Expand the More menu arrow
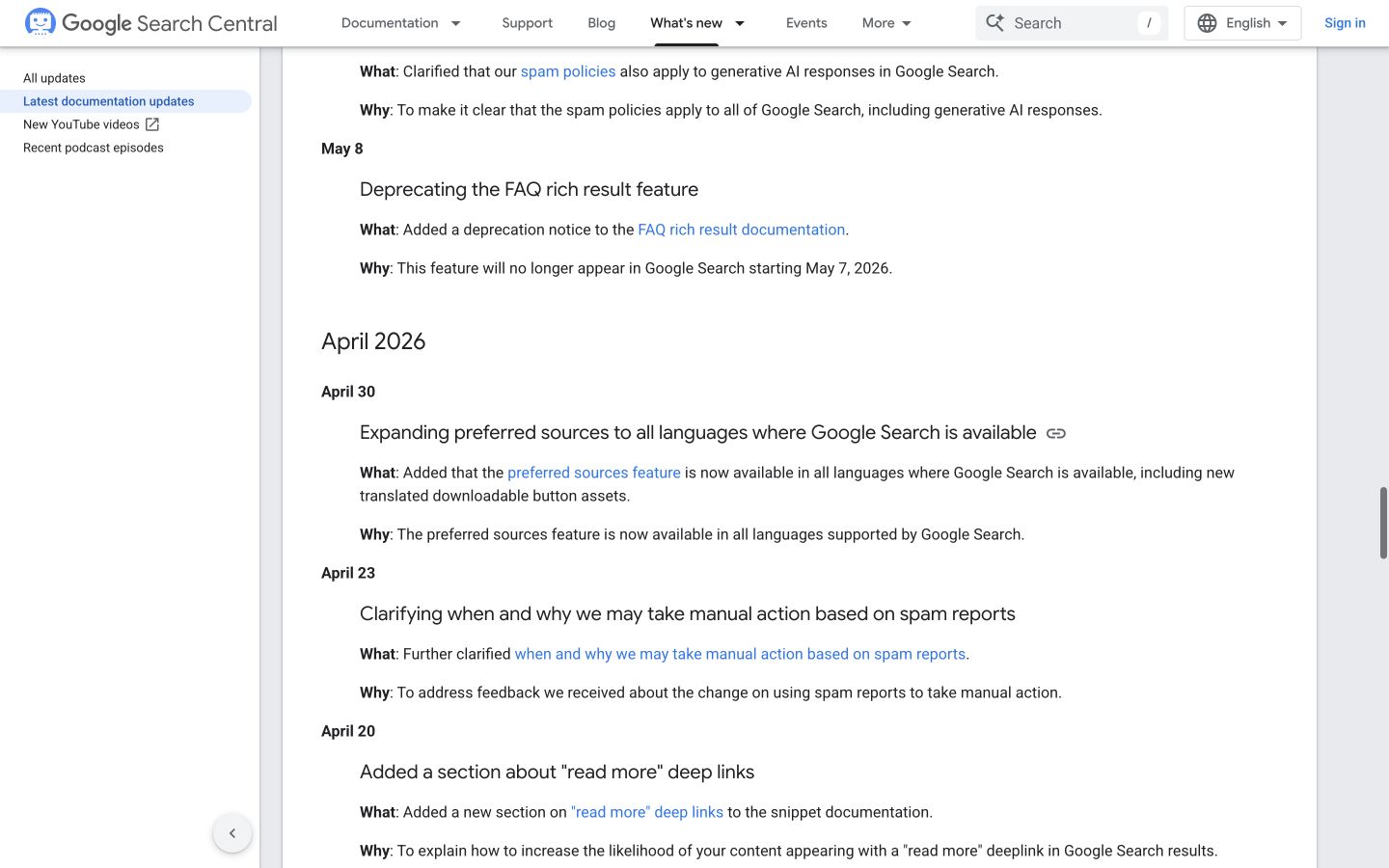Viewport: 1389px width, 868px height. (907, 23)
